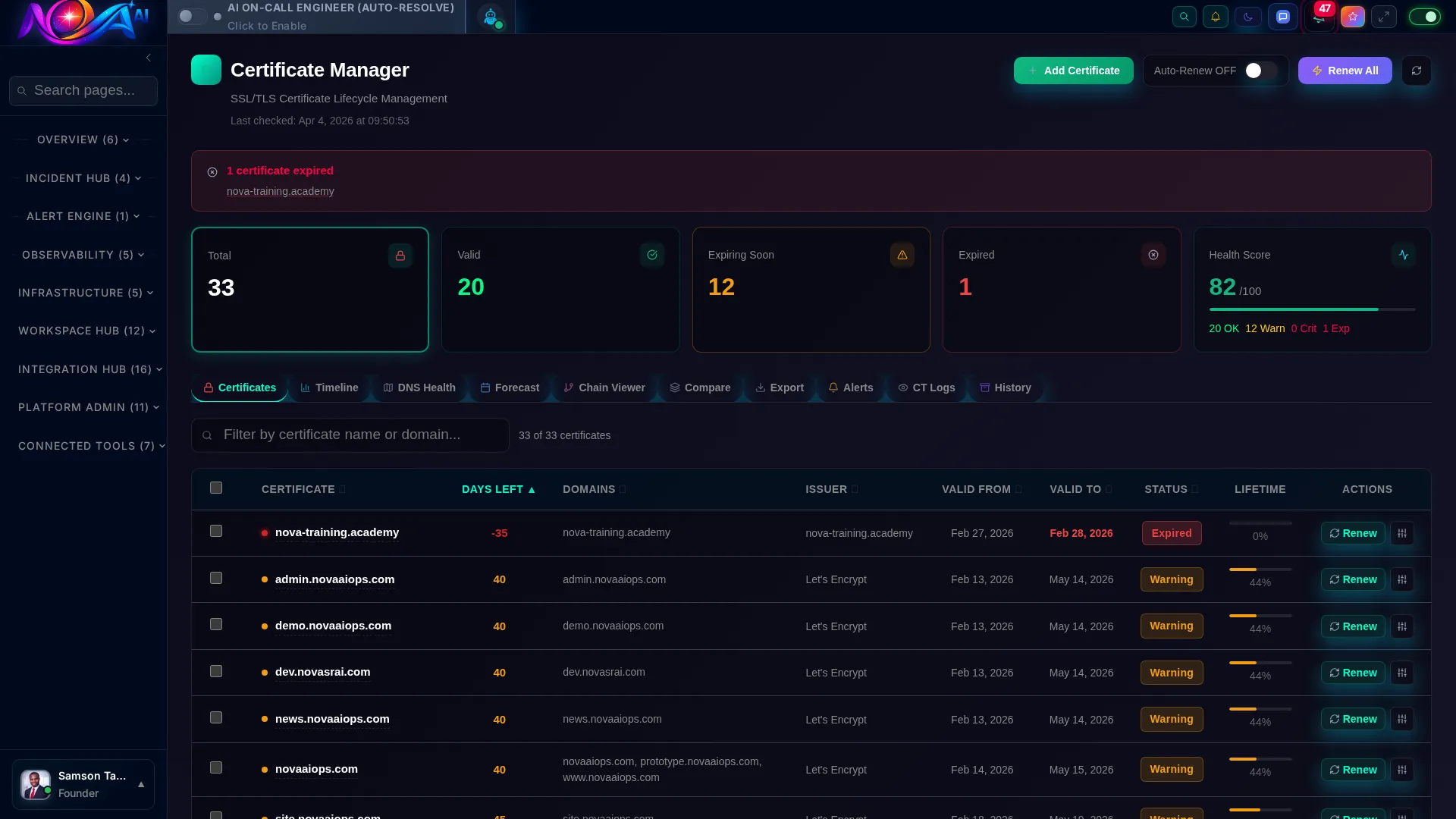Open the nova-training.academy expired certificate link
The width and height of the screenshot is (1456, 819).
coord(280,191)
